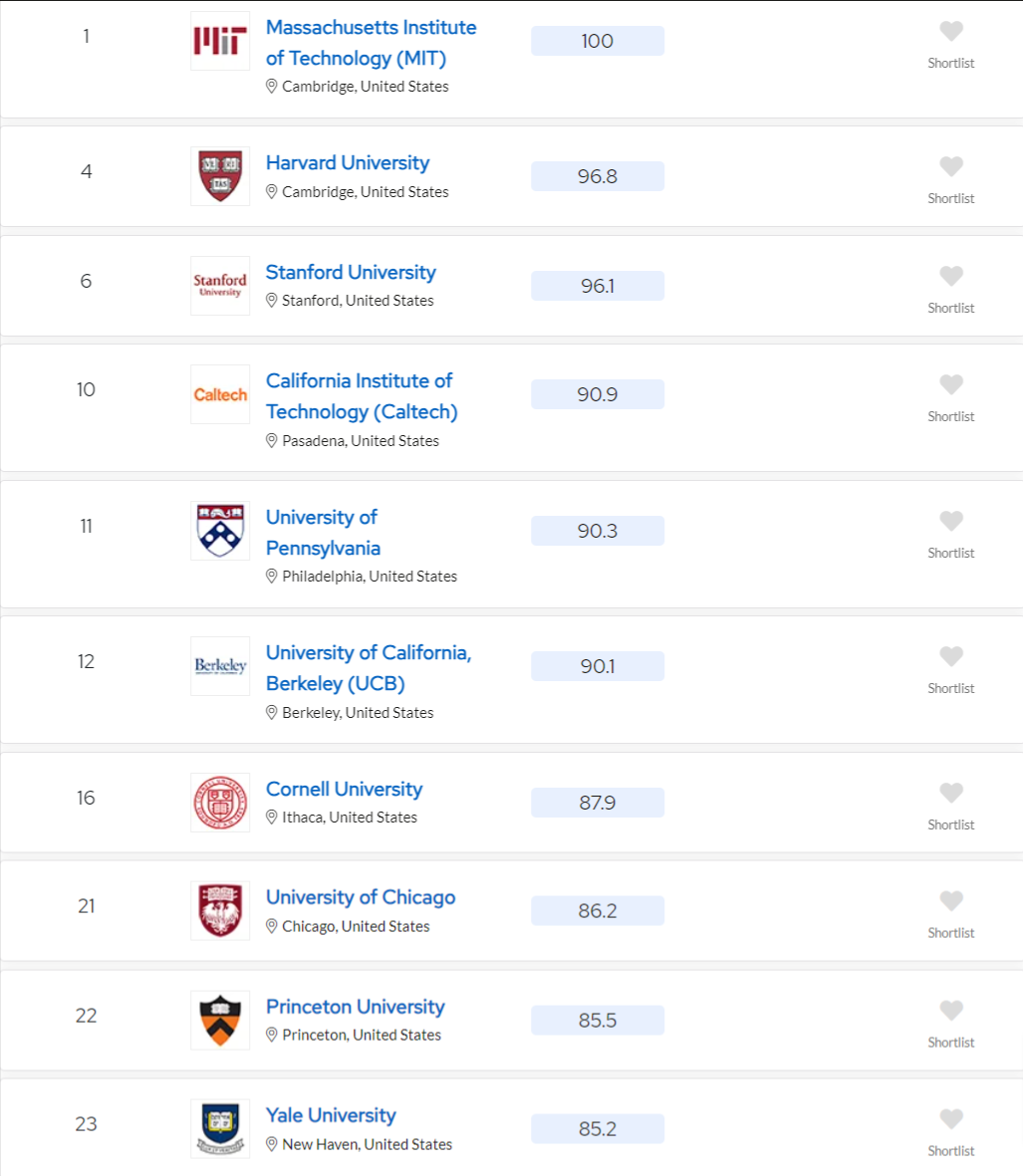The image size is (1023, 1176).
Task: Open the MIT logo thumbnail
Action: [220, 41]
